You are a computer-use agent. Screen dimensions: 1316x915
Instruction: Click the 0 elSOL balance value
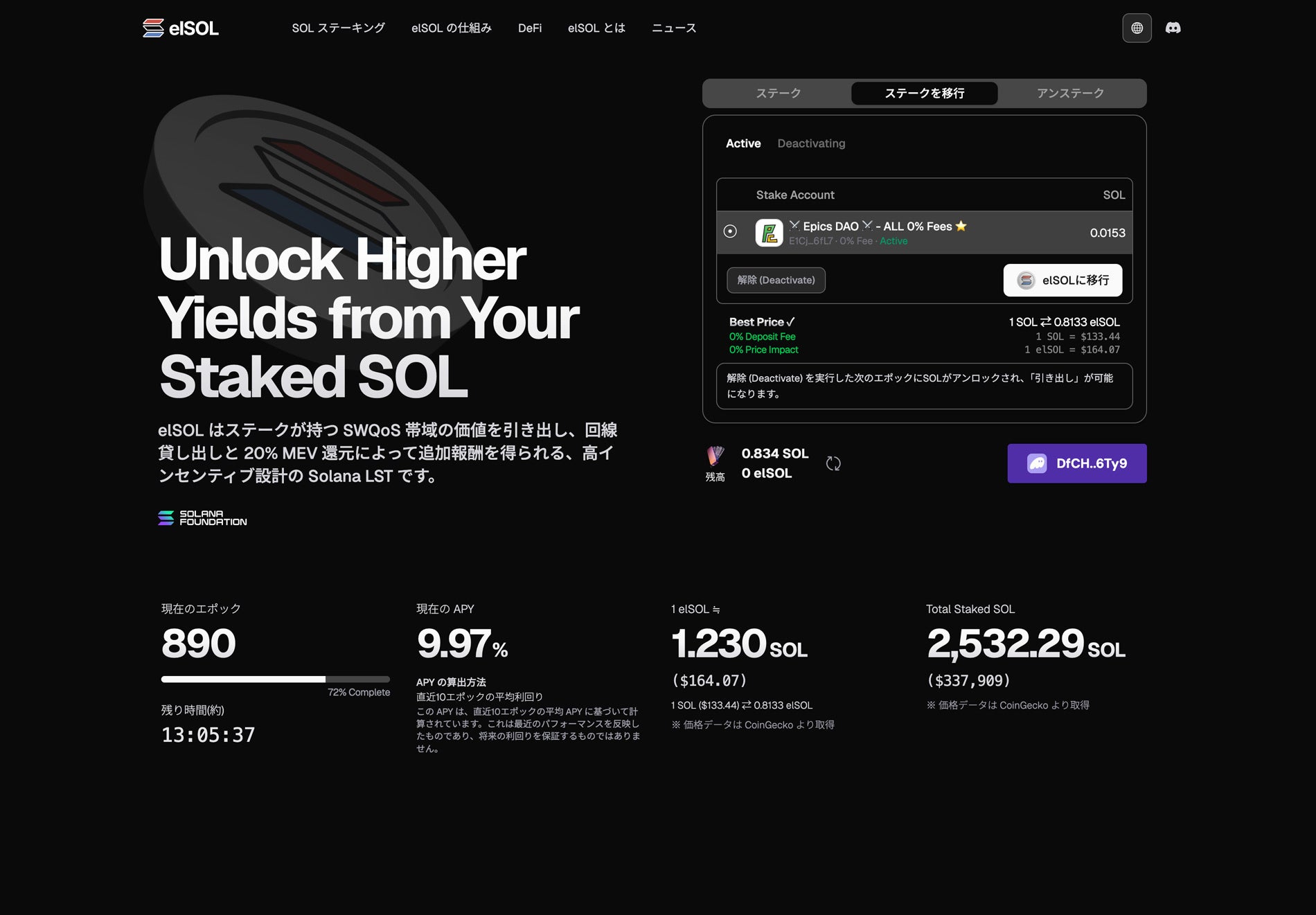point(767,473)
